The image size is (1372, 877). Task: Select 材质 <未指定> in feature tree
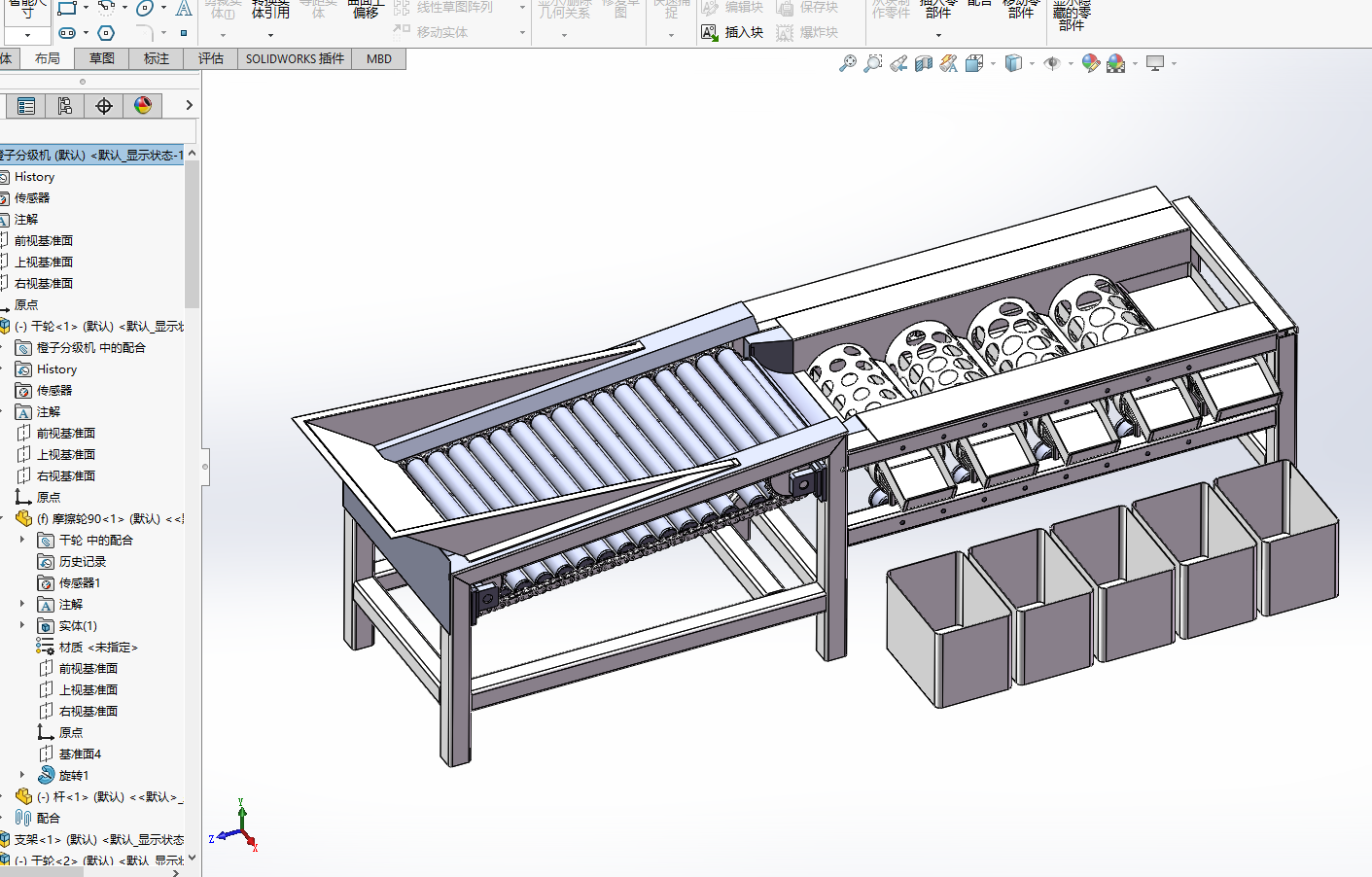tap(97, 647)
